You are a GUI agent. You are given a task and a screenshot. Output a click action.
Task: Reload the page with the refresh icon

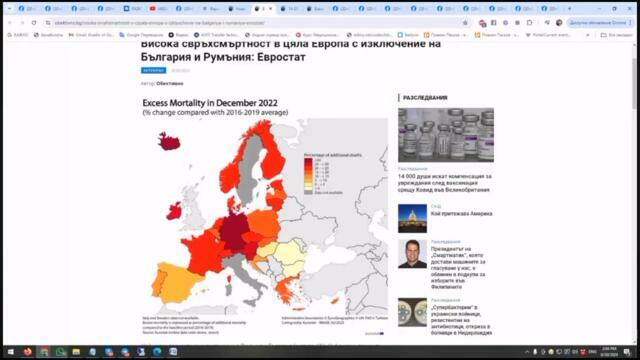pos(34,23)
